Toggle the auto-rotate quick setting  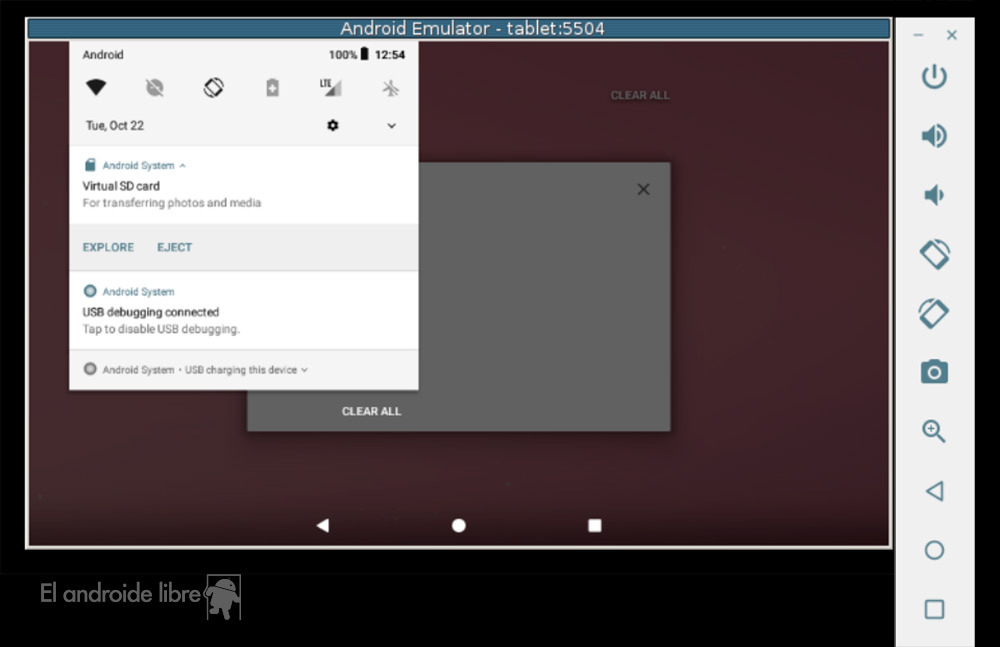click(x=214, y=87)
